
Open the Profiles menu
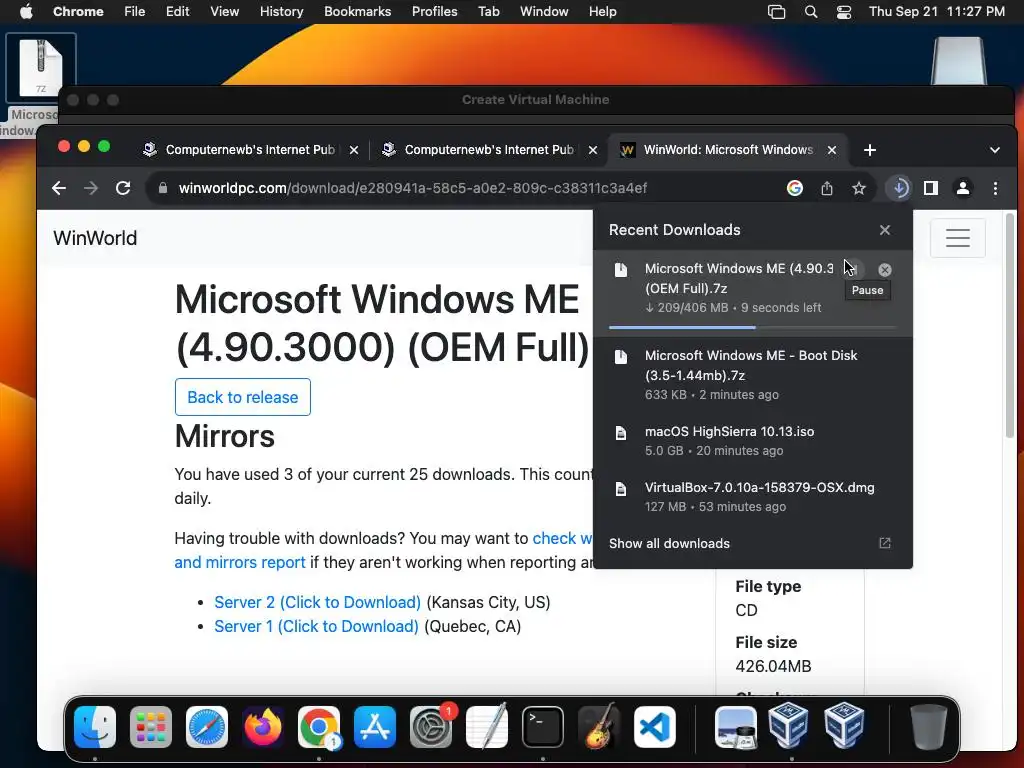[x=434, y=12]
